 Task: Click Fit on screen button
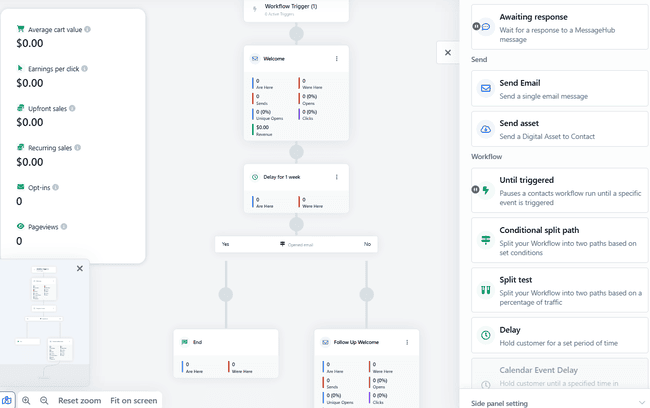[x=133, y=400]
